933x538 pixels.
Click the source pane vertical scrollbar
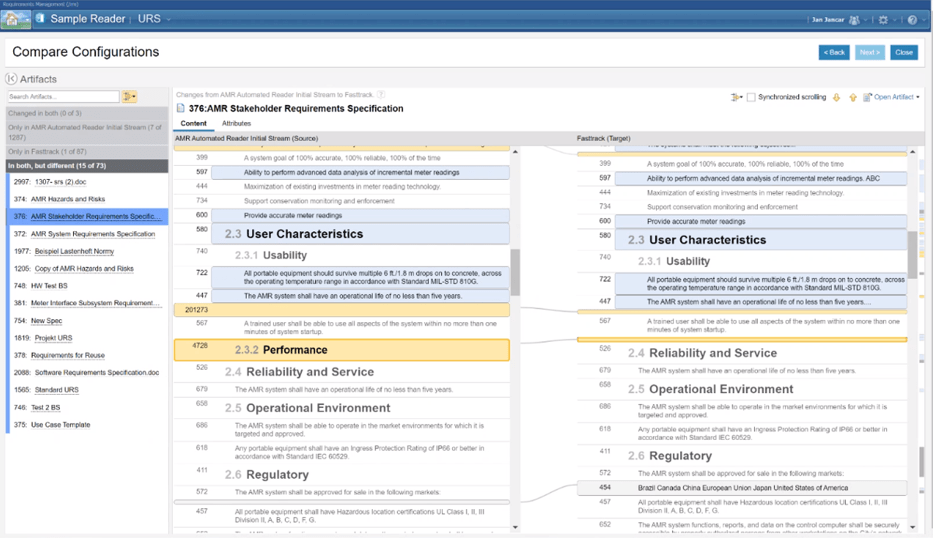pos(515,270)
